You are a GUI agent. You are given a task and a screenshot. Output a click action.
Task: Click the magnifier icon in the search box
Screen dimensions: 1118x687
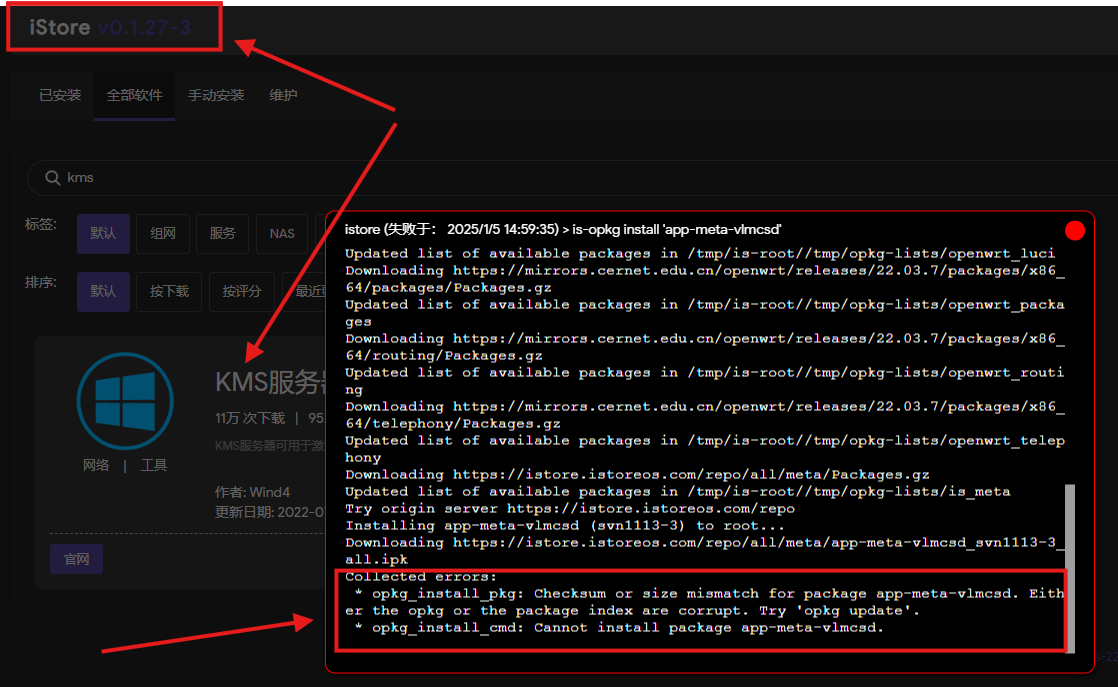[53, 178]
